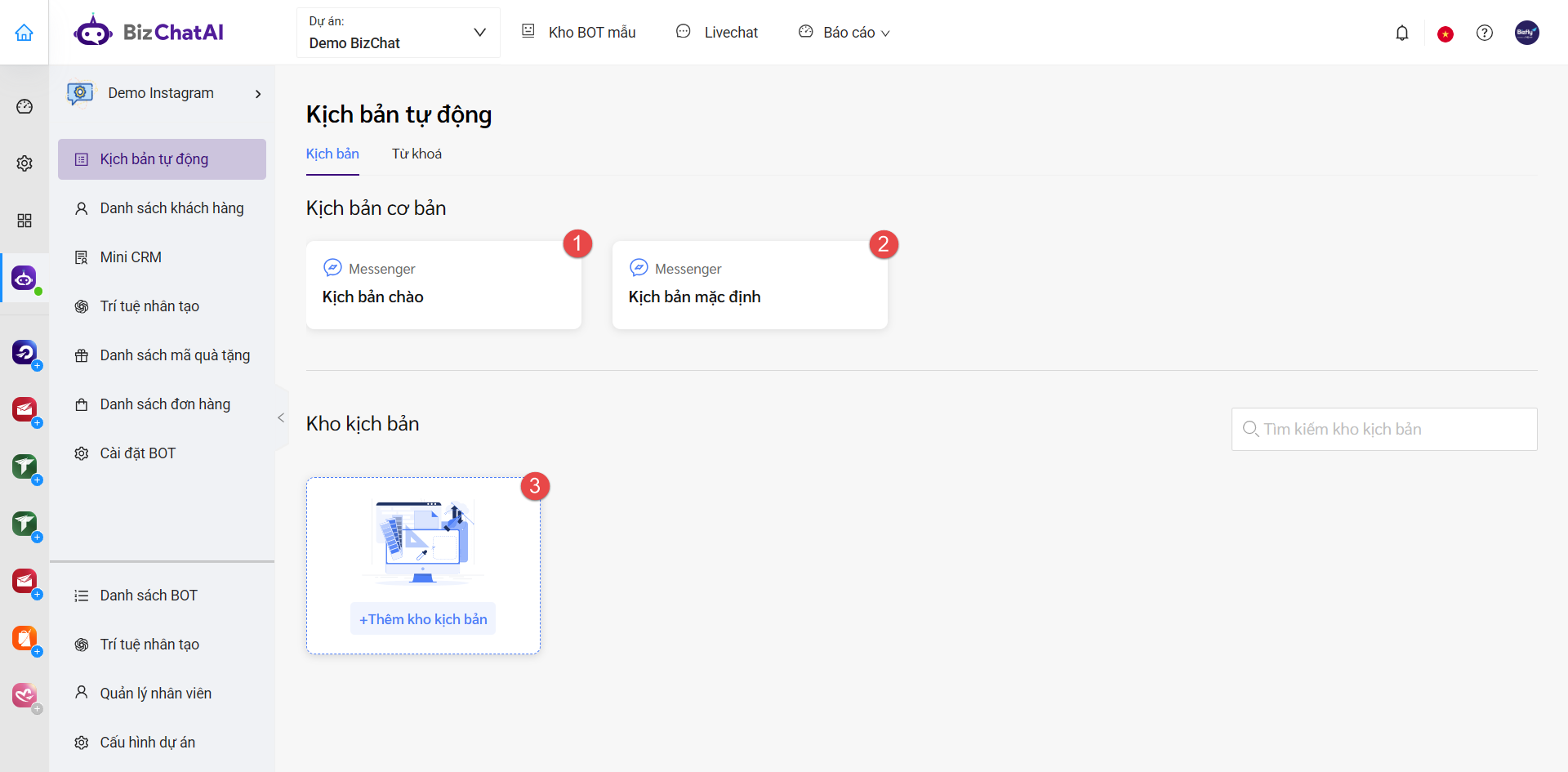Viewport: 1568px width, 772px height.
Task: Click the person icon beside Danh sách khách hàng
Action: pyautogui.click(x=82, y=208)
